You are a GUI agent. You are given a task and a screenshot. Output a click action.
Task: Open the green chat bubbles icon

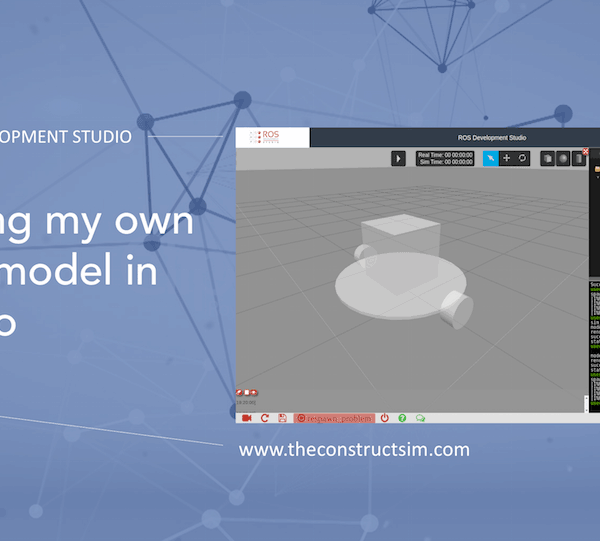pos(420,418)
